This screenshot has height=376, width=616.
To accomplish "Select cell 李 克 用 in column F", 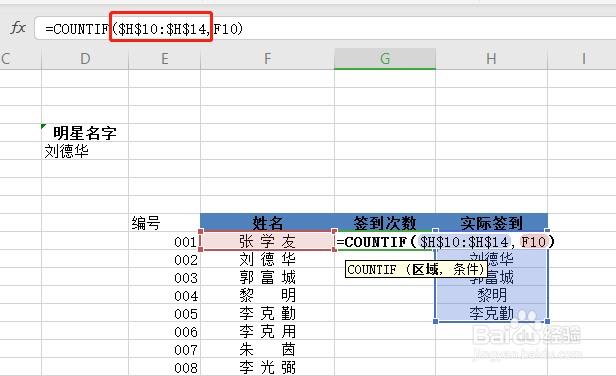I will (x=268, y=331).
